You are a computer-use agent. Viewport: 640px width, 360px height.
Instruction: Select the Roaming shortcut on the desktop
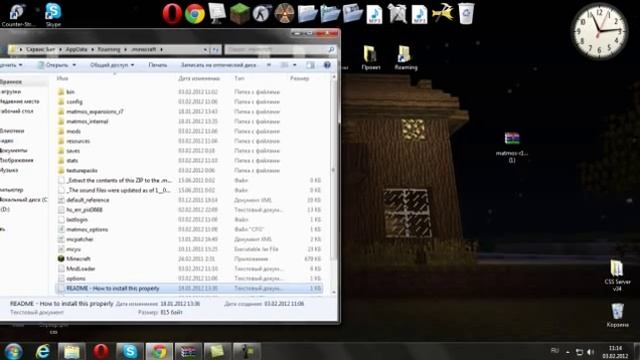pos(405,58)
